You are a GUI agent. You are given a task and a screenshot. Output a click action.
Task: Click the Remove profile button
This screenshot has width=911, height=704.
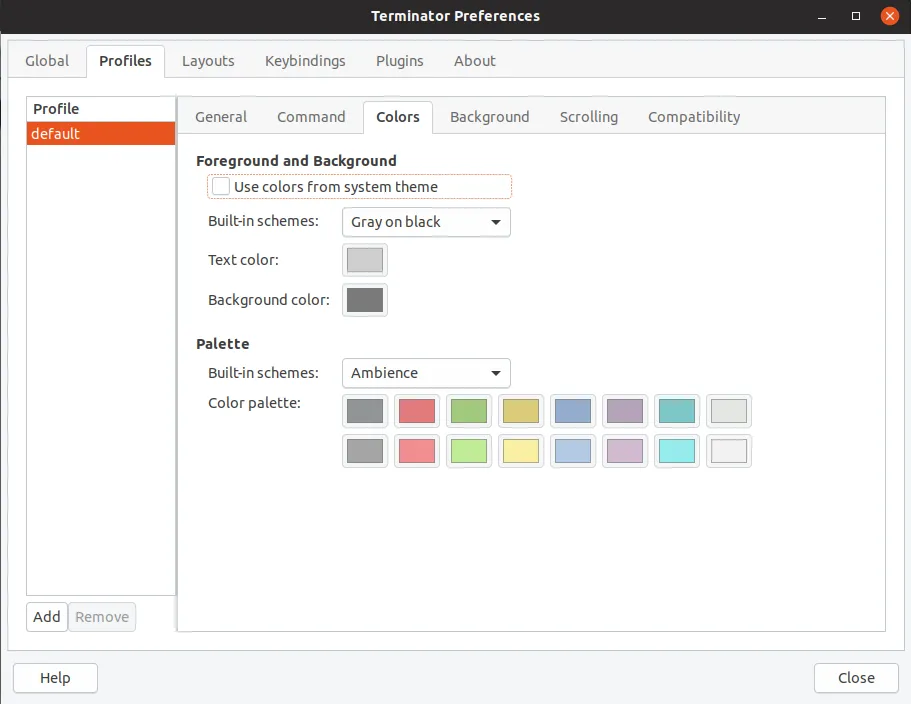click(x=102, y=617)
